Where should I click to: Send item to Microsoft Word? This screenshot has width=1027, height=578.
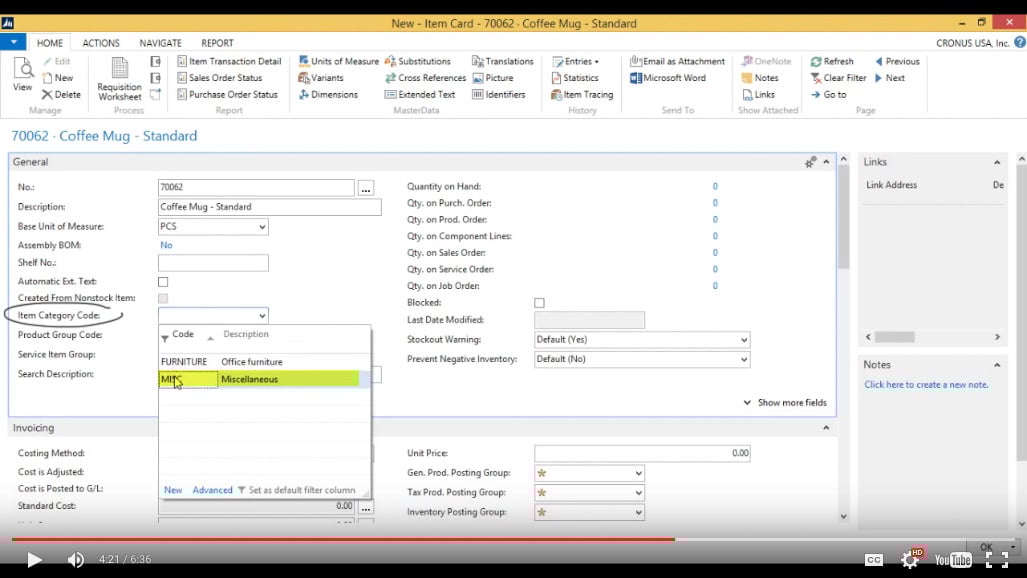click(x=668, y=77)
